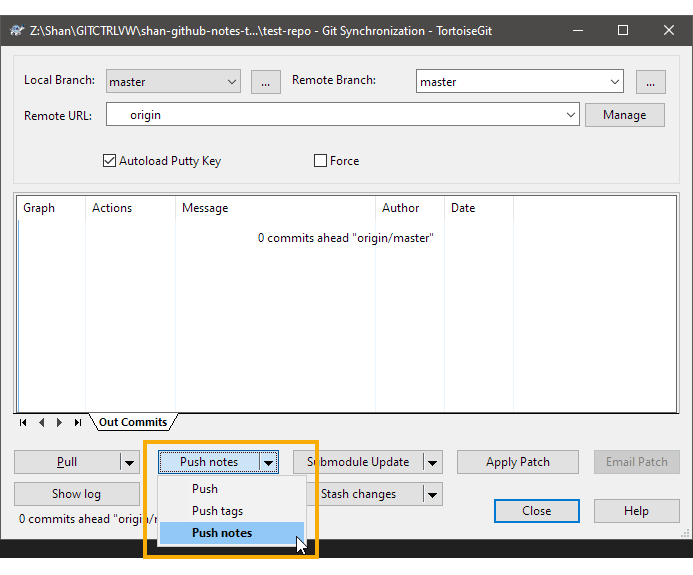Click the Manage remotes button

[x=624, y=115]
